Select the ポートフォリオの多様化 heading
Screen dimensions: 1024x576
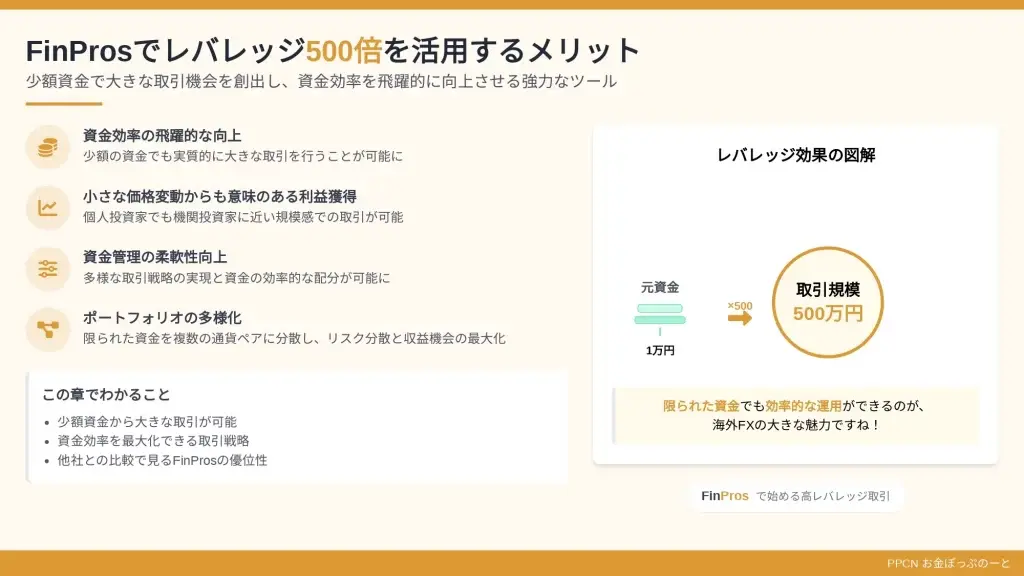[x=162, y=318]
